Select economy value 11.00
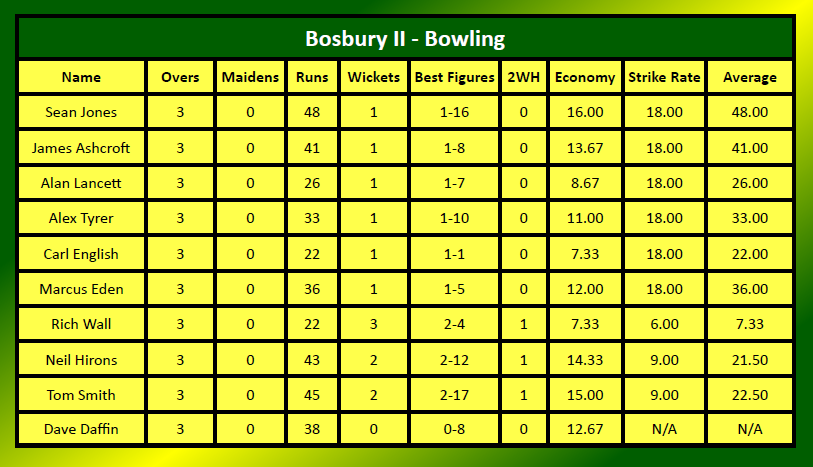813x467 pixels. (585, 218)
